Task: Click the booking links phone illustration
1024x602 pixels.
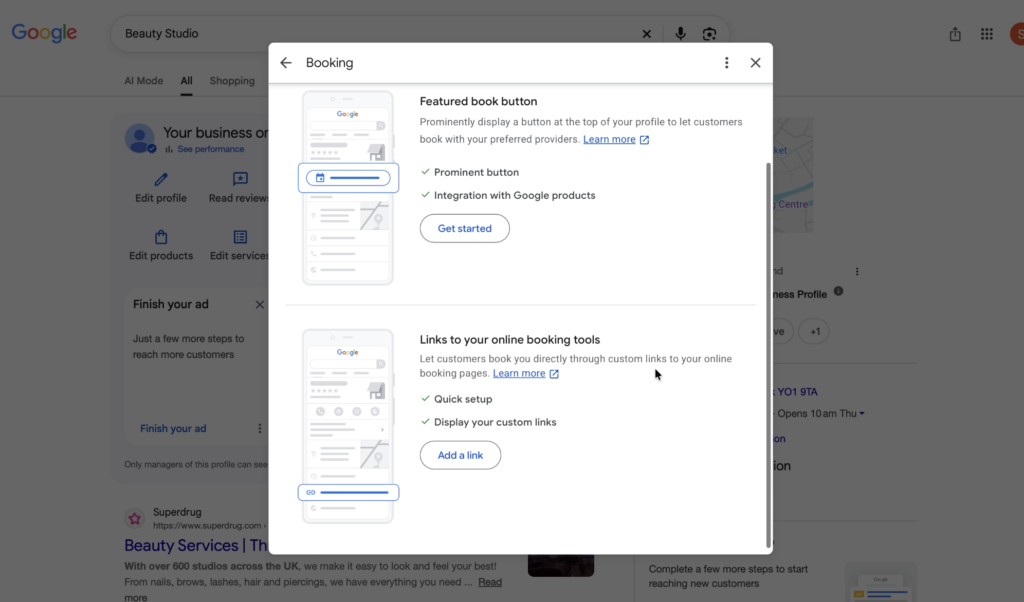Action: [x=347, y=426]
